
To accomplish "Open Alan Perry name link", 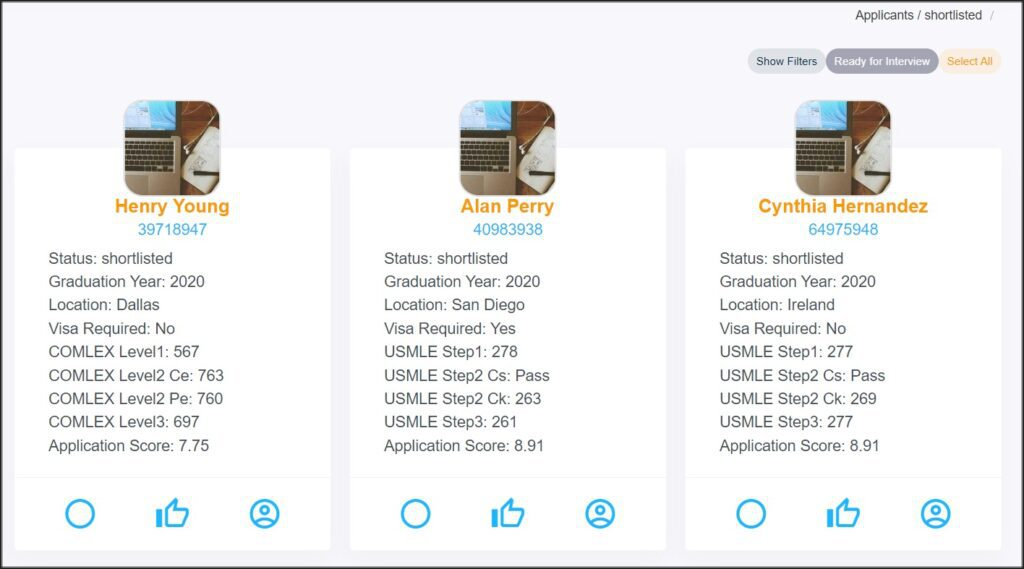I will (507, 206).
